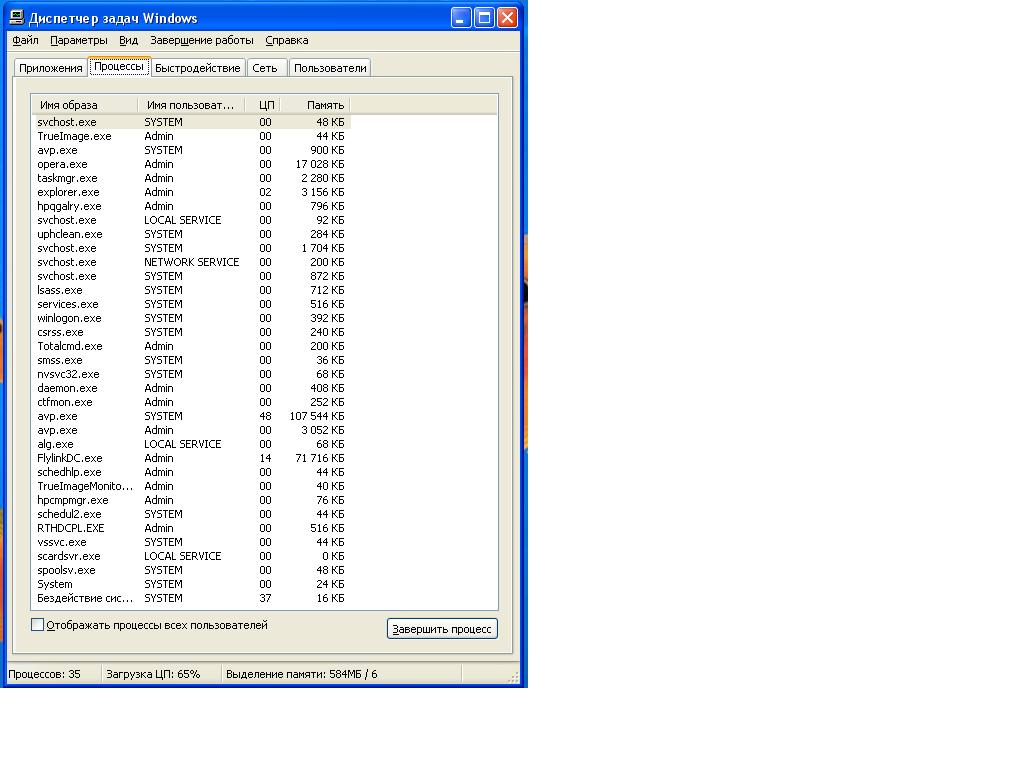Viewport: 1024px width, 768px height.
Task: Select the spoolsv.exe process
Action: pos(191,571)
